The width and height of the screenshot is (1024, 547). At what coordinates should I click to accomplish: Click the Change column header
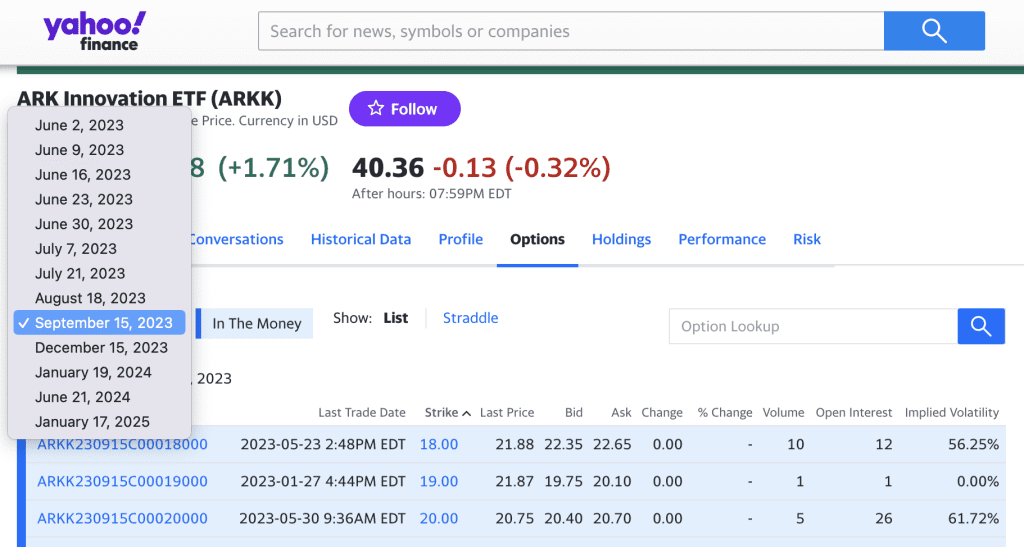662,413
